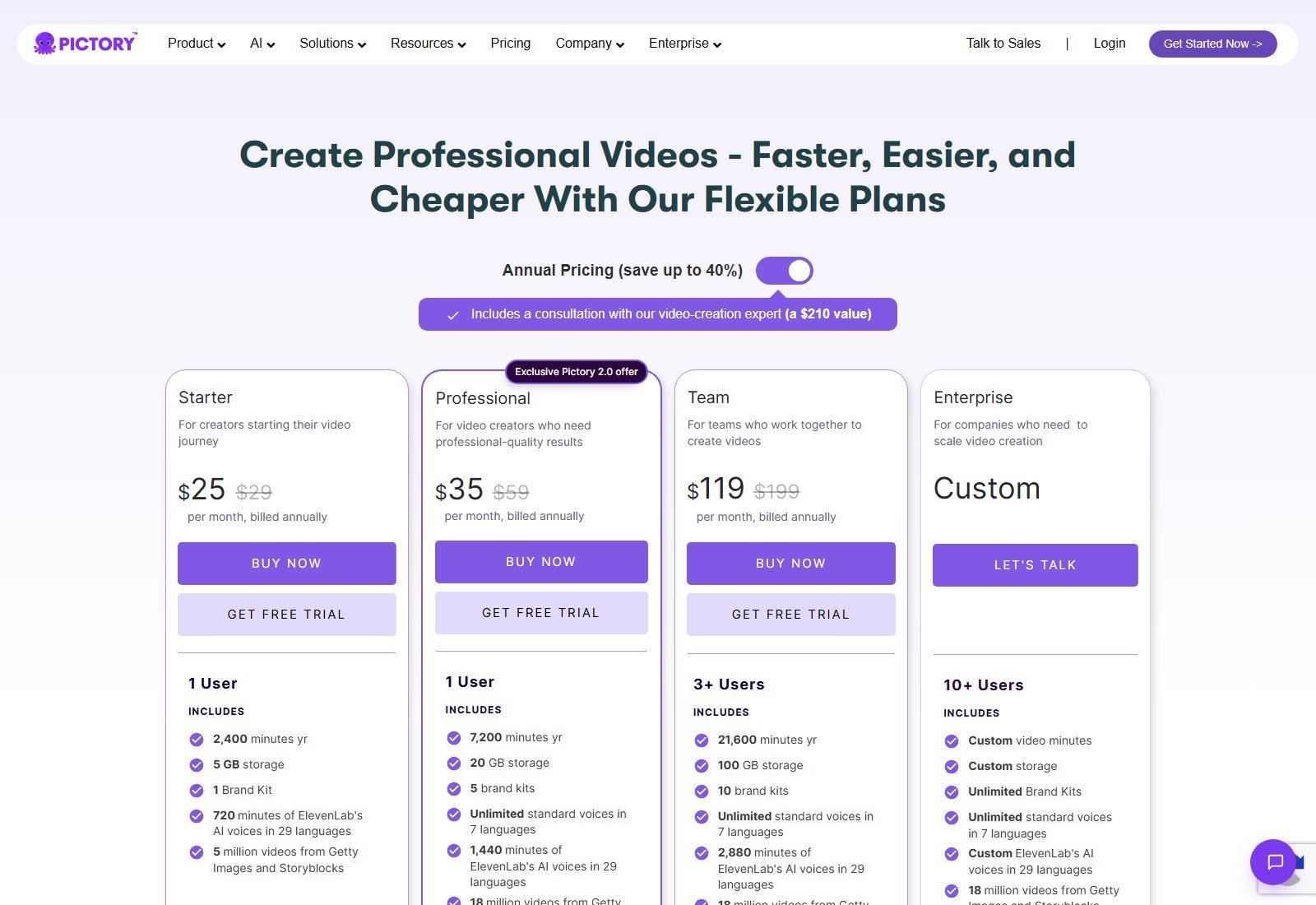The width and height of the screenshot is (1316, 905).
Task: Open the chat widget bubble icon
Action: pos(1273,861)
